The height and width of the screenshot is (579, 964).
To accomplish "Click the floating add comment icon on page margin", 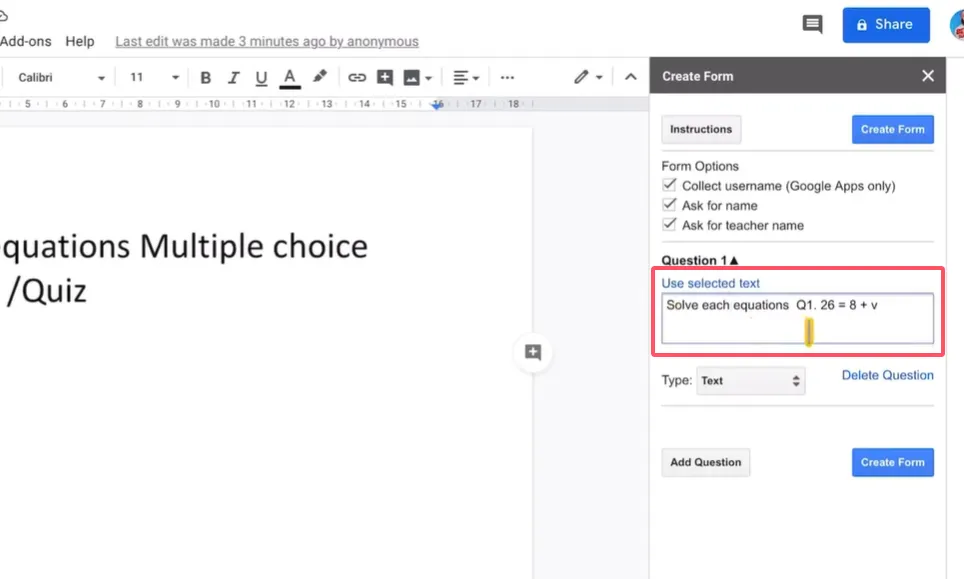I will 533,352.
